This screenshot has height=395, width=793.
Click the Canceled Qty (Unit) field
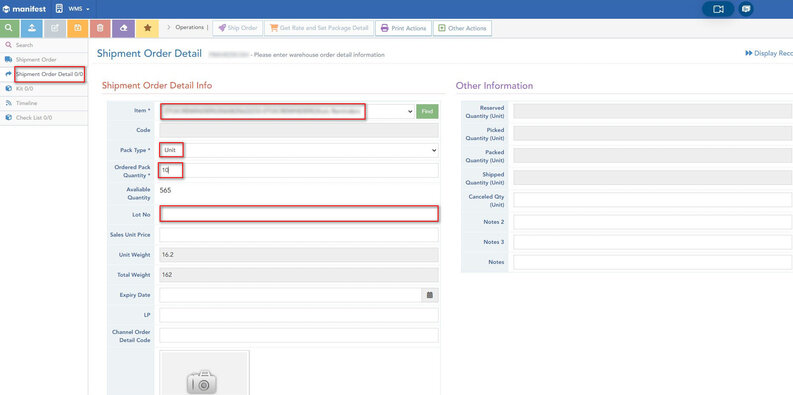pos(653,200)
